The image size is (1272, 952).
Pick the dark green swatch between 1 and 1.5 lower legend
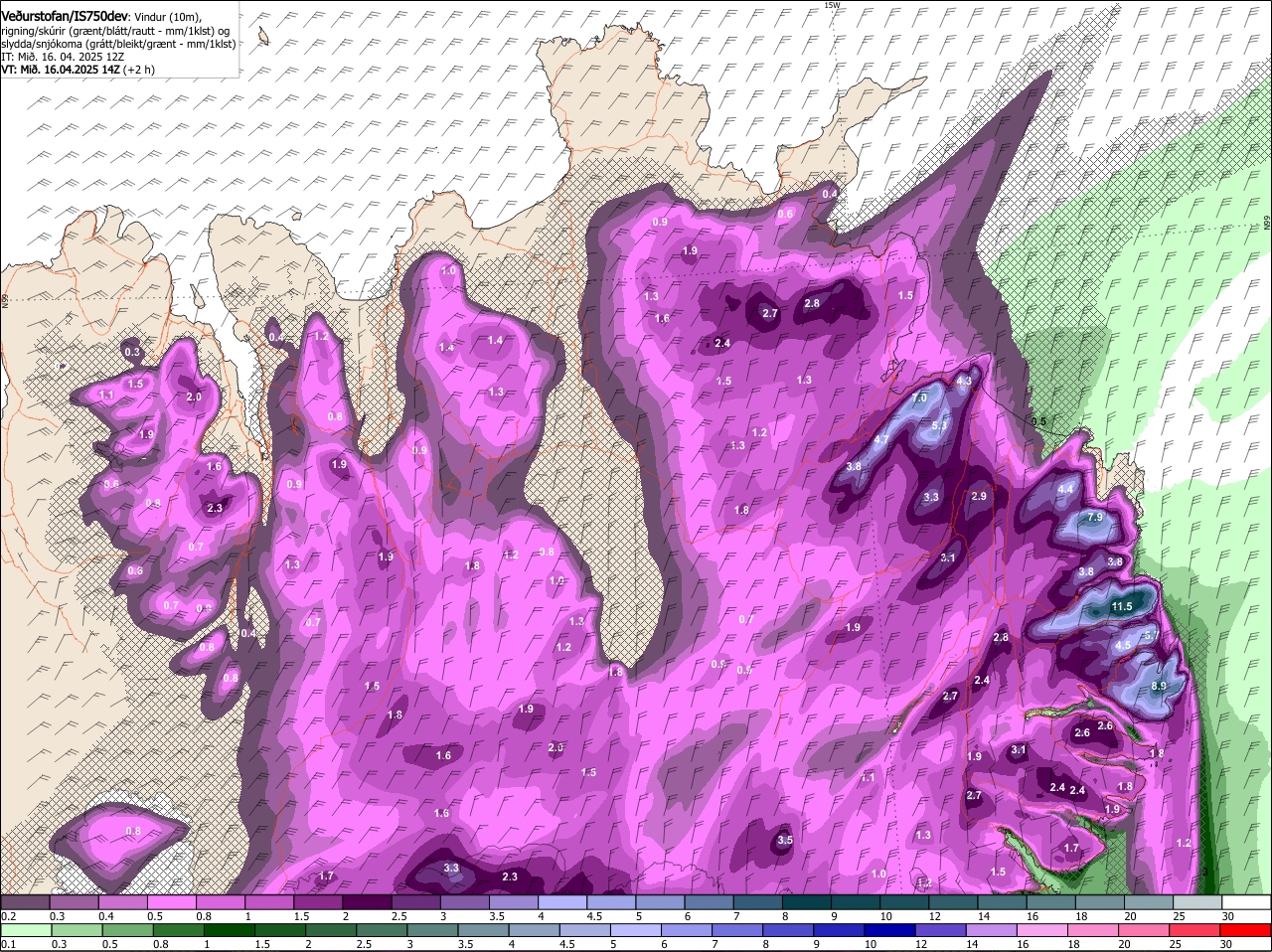click(229, 931)
